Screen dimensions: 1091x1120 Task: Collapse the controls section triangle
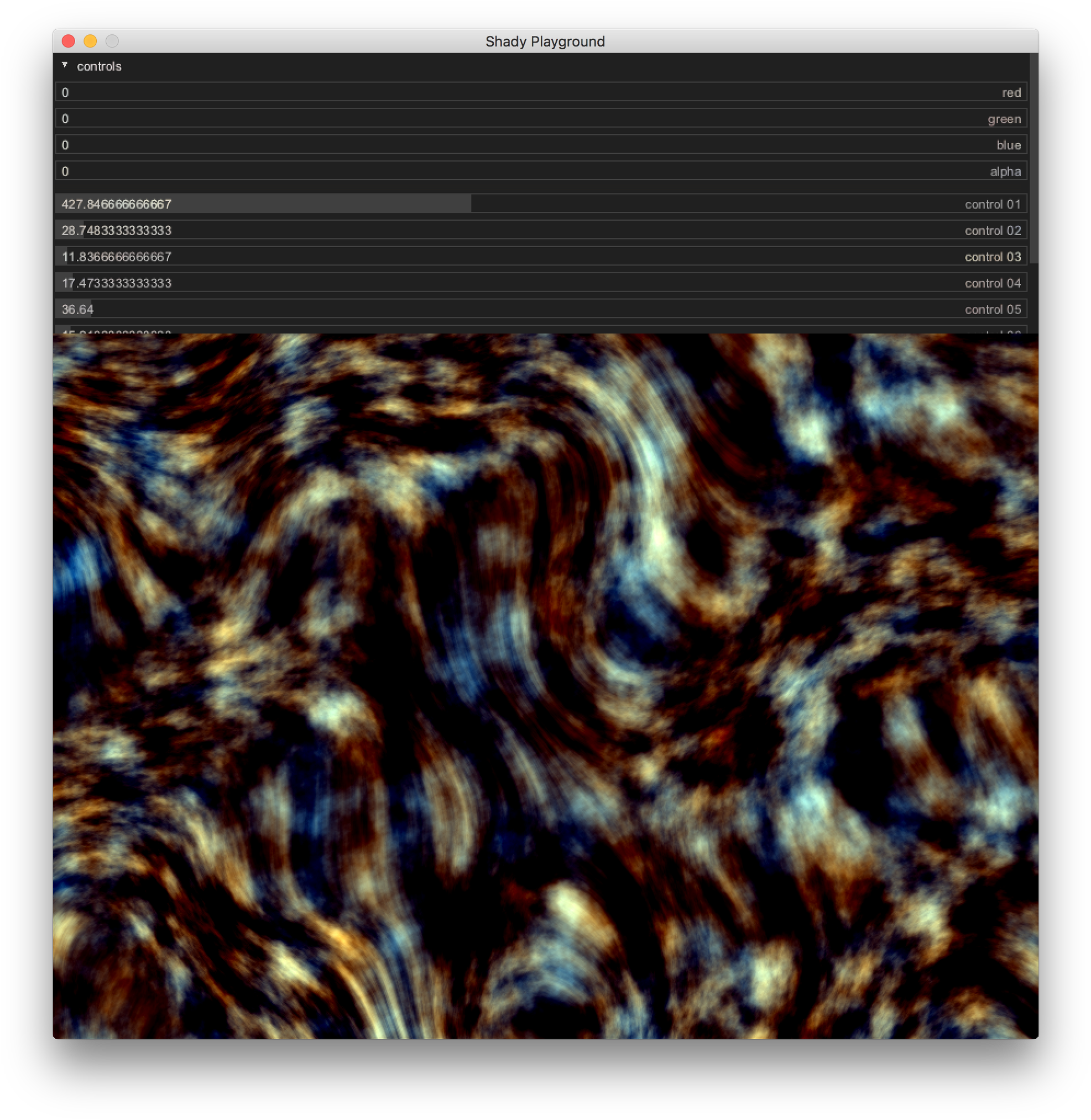pos(65,65)
